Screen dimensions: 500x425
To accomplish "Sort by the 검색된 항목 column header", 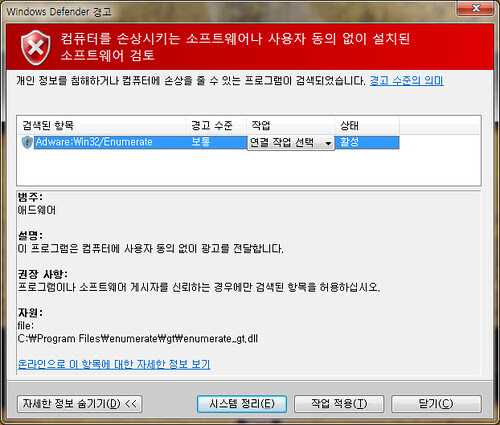I will (101, 125).
